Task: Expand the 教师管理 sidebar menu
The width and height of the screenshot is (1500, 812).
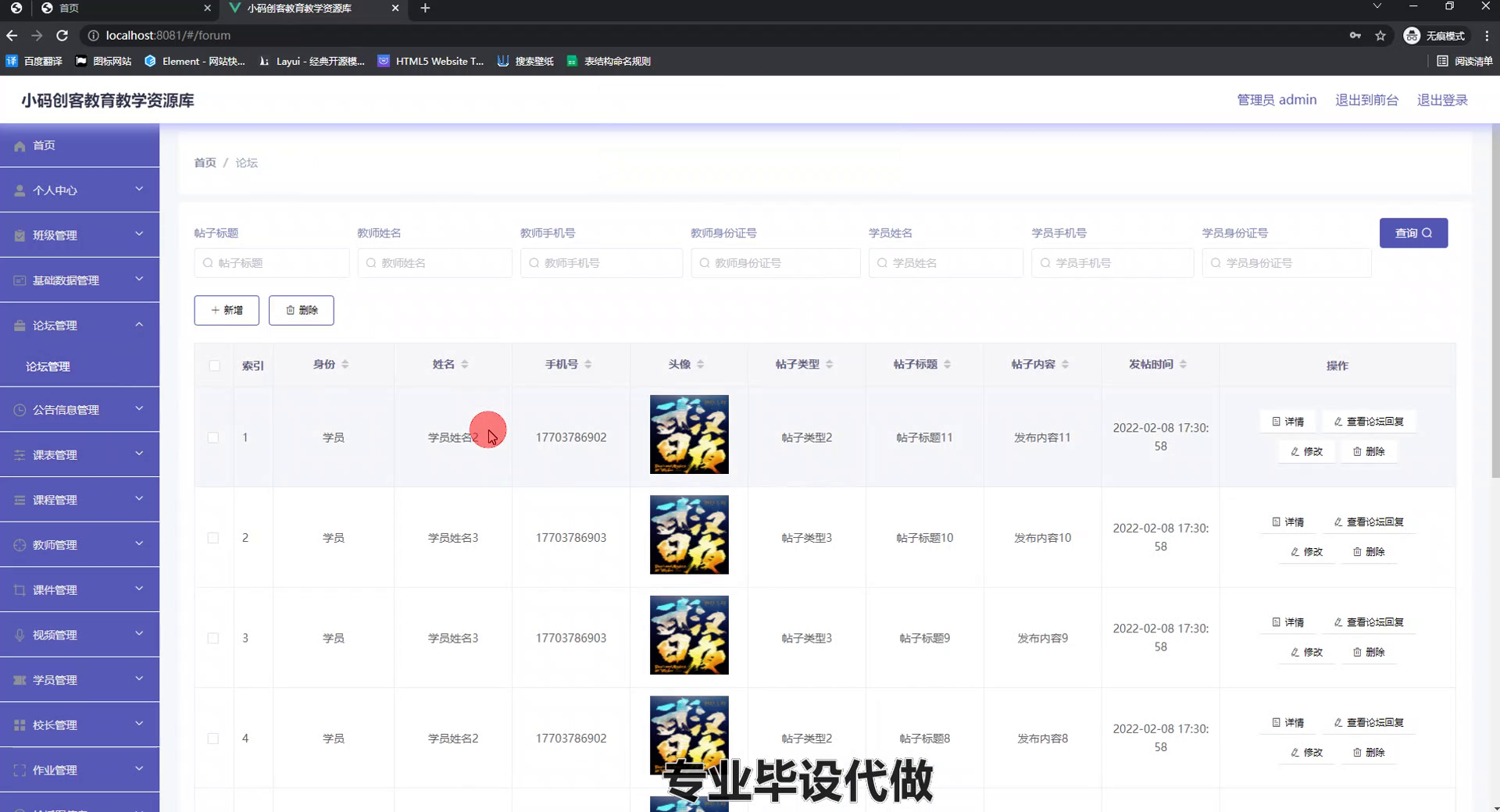Action: pyautogui.click(x=80, y=544)
